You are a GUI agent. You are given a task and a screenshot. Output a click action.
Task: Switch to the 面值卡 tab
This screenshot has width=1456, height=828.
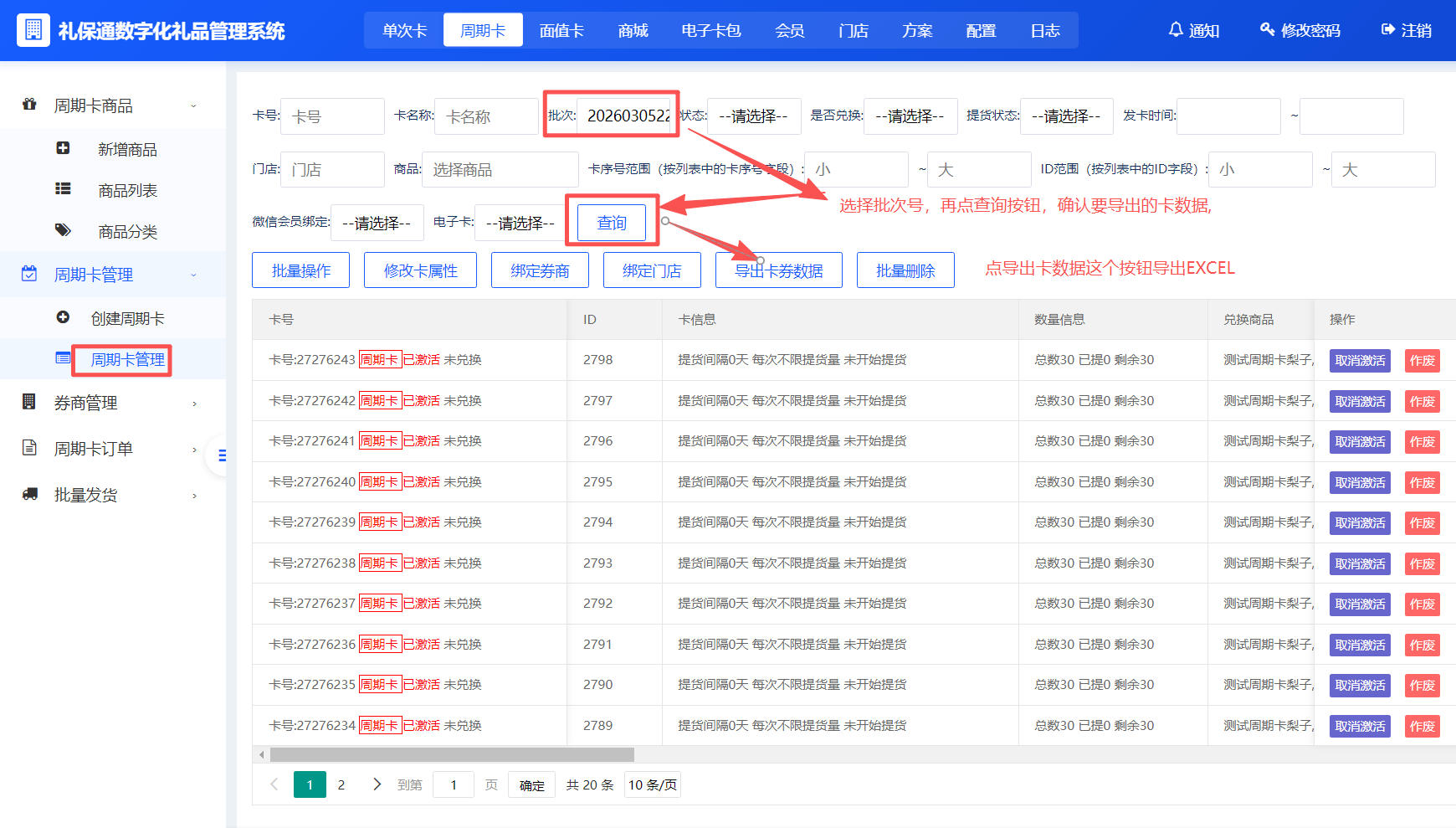[x=561, y=29]
